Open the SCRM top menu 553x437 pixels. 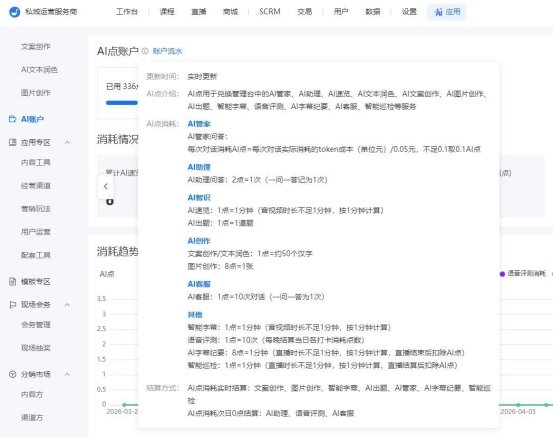[x=270, y=12]
